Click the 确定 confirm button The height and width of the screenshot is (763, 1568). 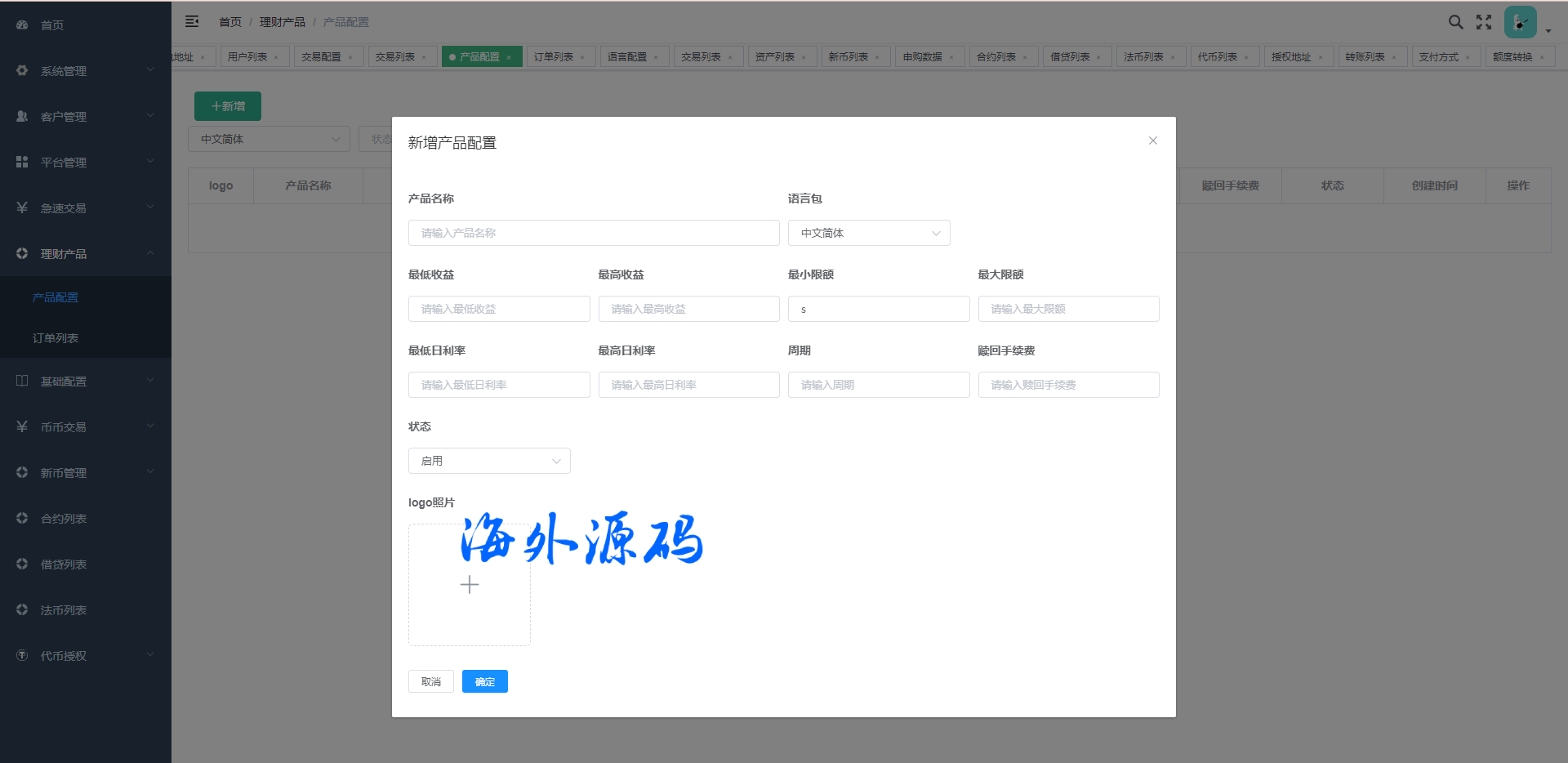(484, 681)
